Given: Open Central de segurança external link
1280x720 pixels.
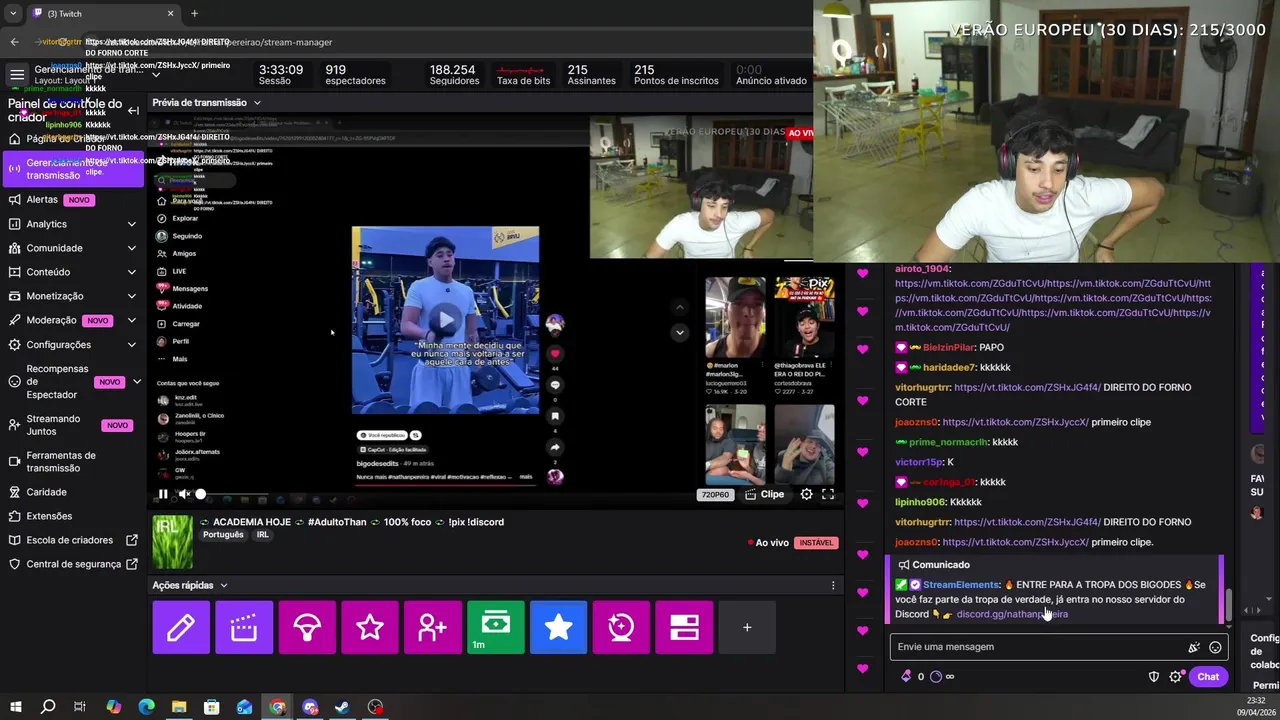Looking at the screenshot, I should 72,564.
